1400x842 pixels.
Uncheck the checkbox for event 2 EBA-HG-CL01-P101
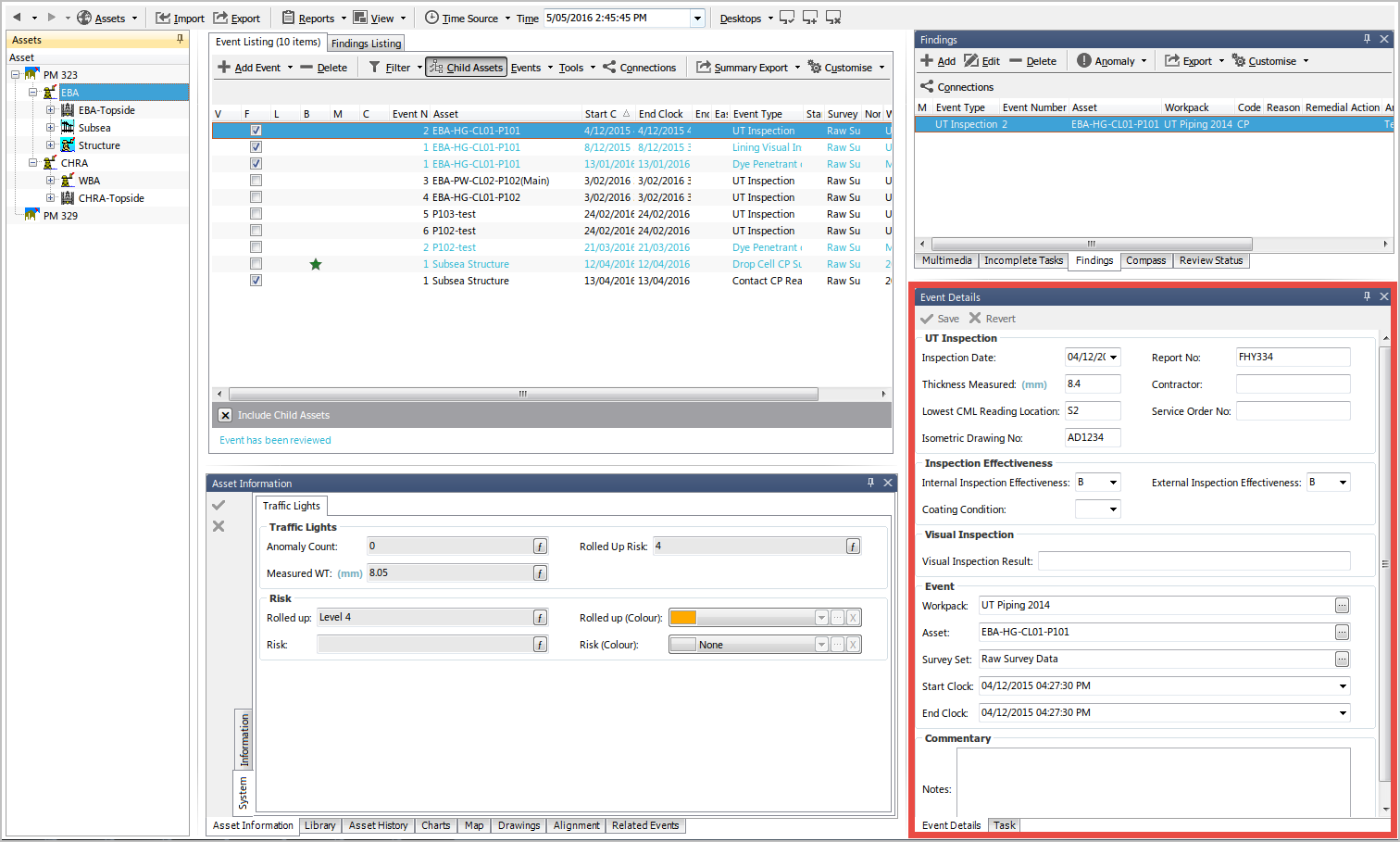[256, 131]
